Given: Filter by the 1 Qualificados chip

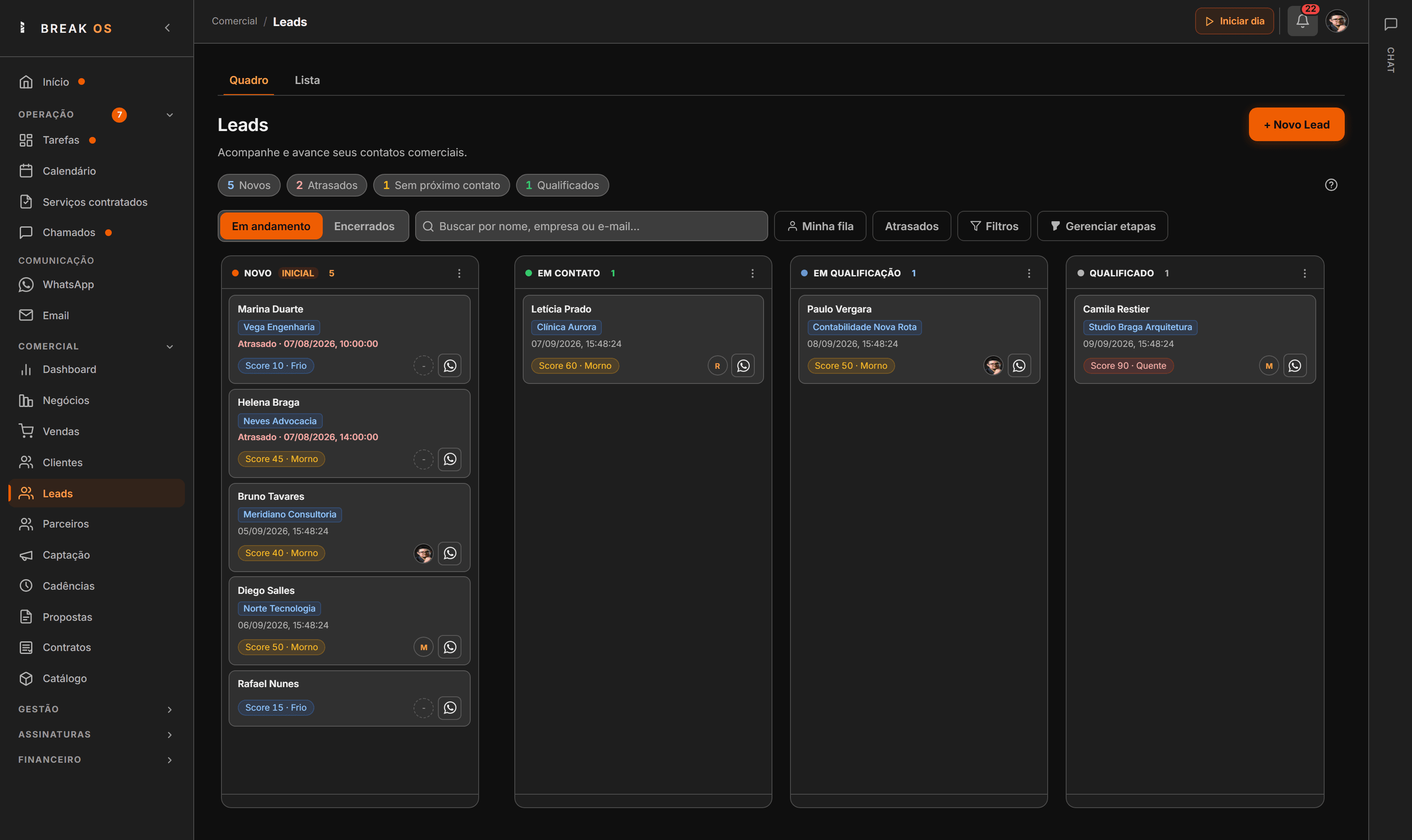Looking at the screenshot, I should pos(562,186).
